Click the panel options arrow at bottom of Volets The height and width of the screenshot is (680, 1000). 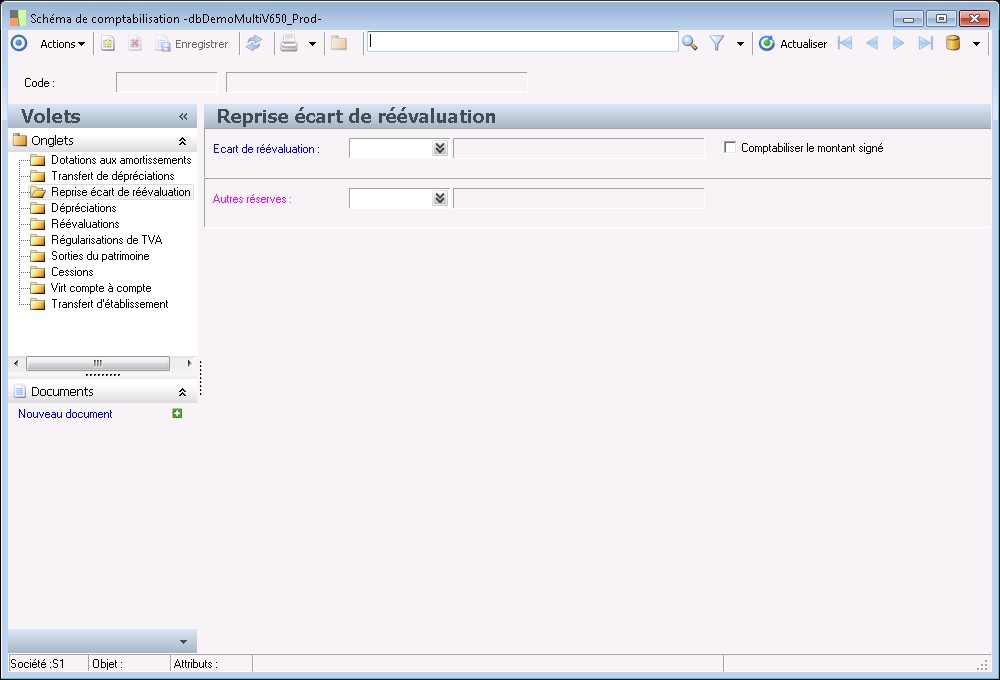point(184,642)
